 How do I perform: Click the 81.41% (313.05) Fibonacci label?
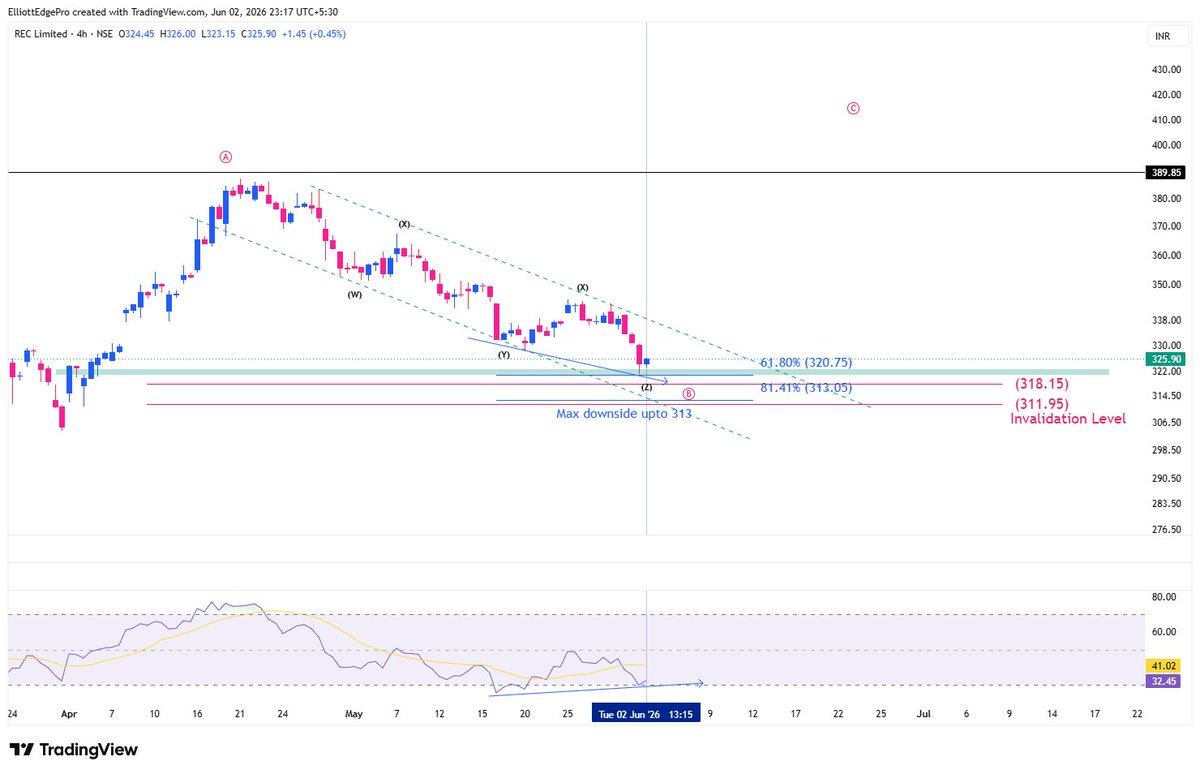[x=806, y=387]
